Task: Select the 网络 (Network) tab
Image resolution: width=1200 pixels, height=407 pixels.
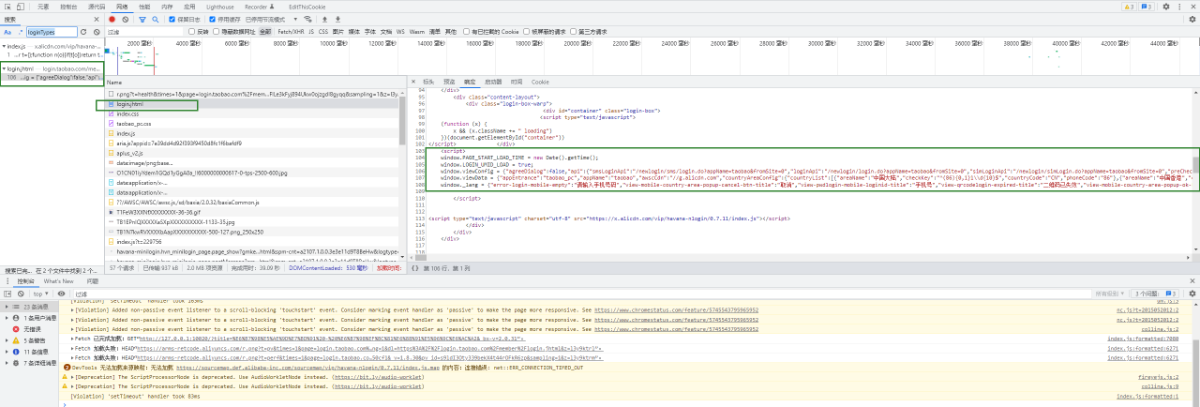Action: tap(122, 7)
